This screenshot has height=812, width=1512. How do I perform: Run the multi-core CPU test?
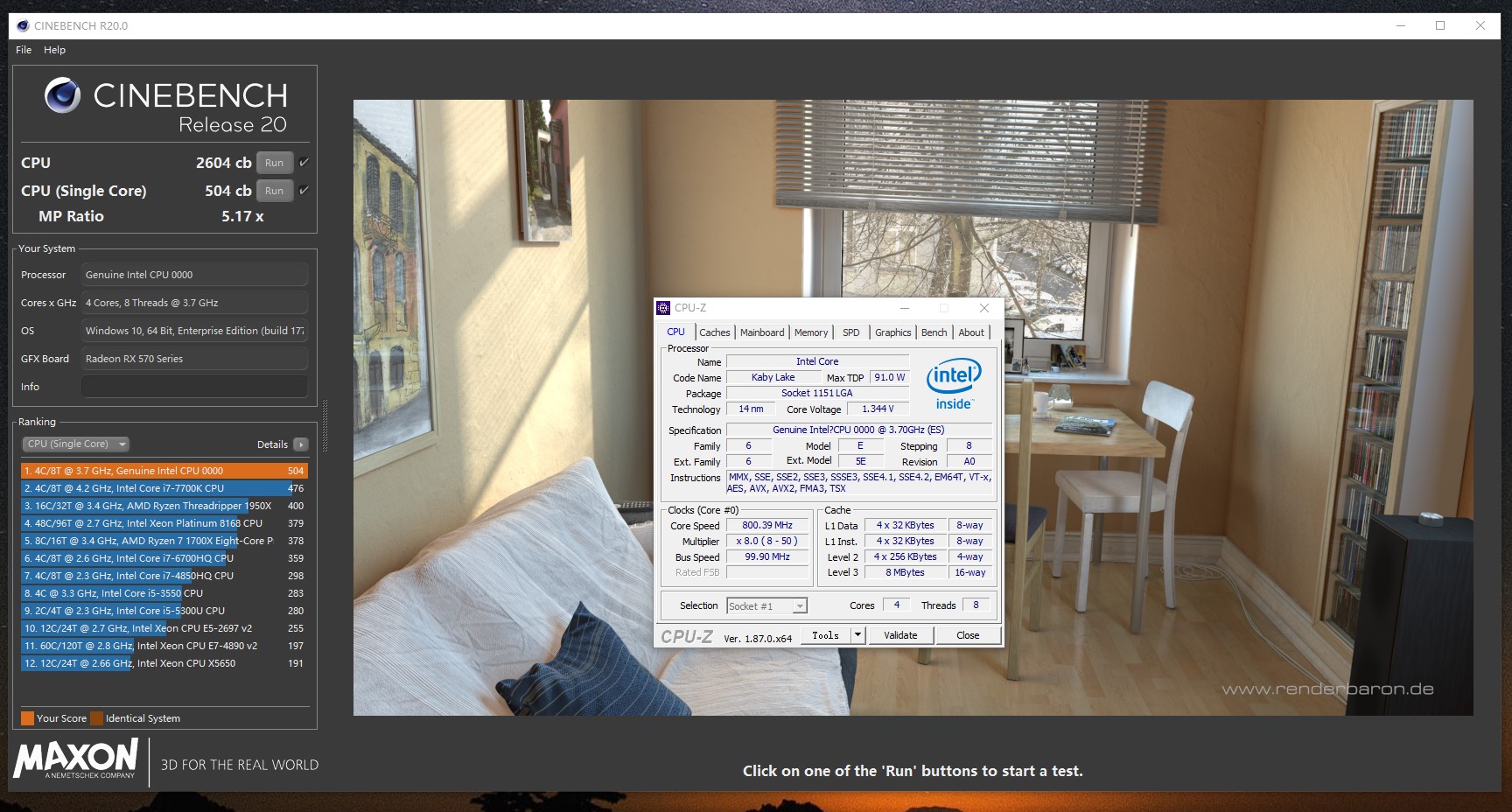(275, 163)
